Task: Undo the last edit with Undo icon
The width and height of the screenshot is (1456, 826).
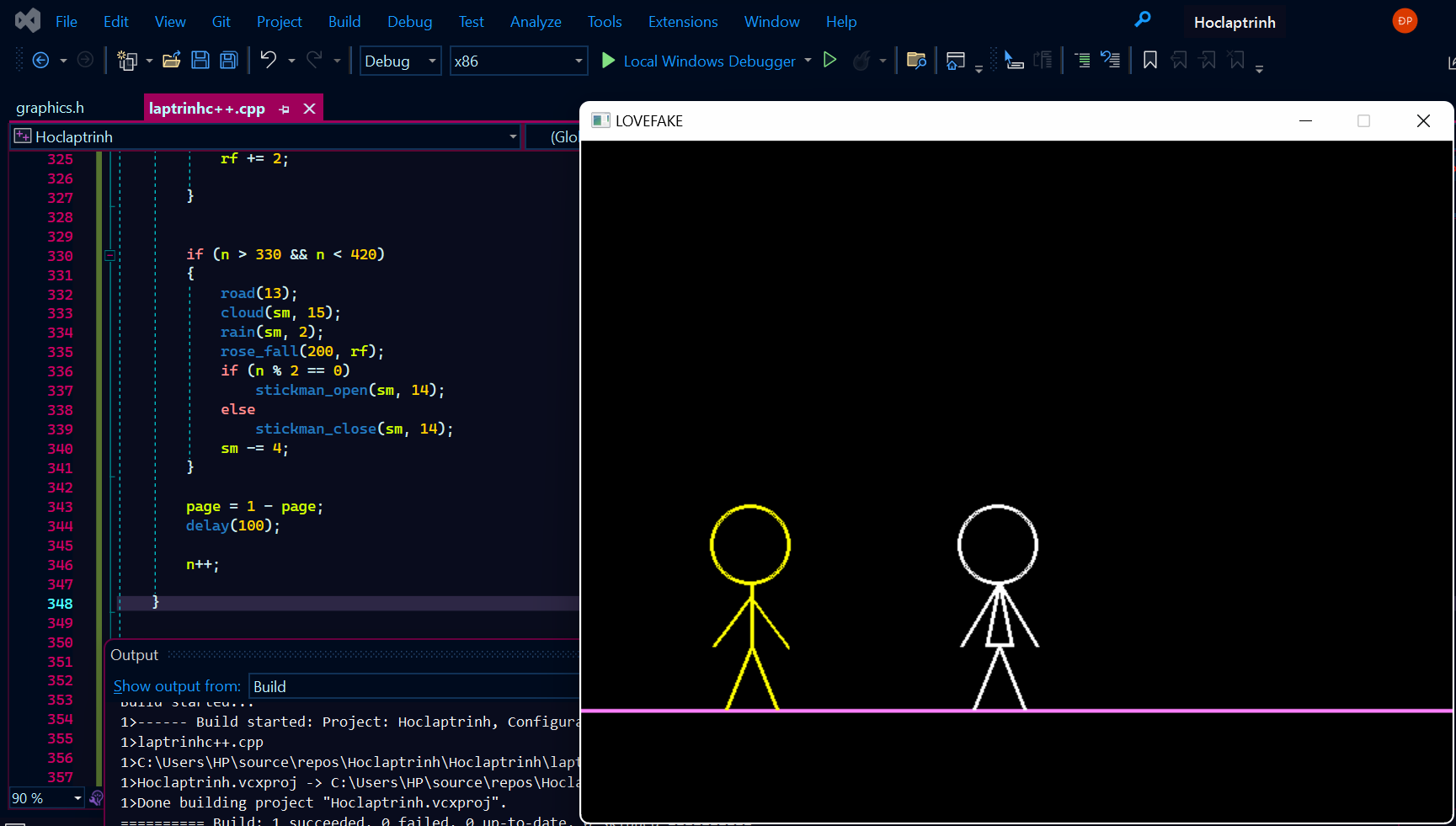Action: click(268, 59)
